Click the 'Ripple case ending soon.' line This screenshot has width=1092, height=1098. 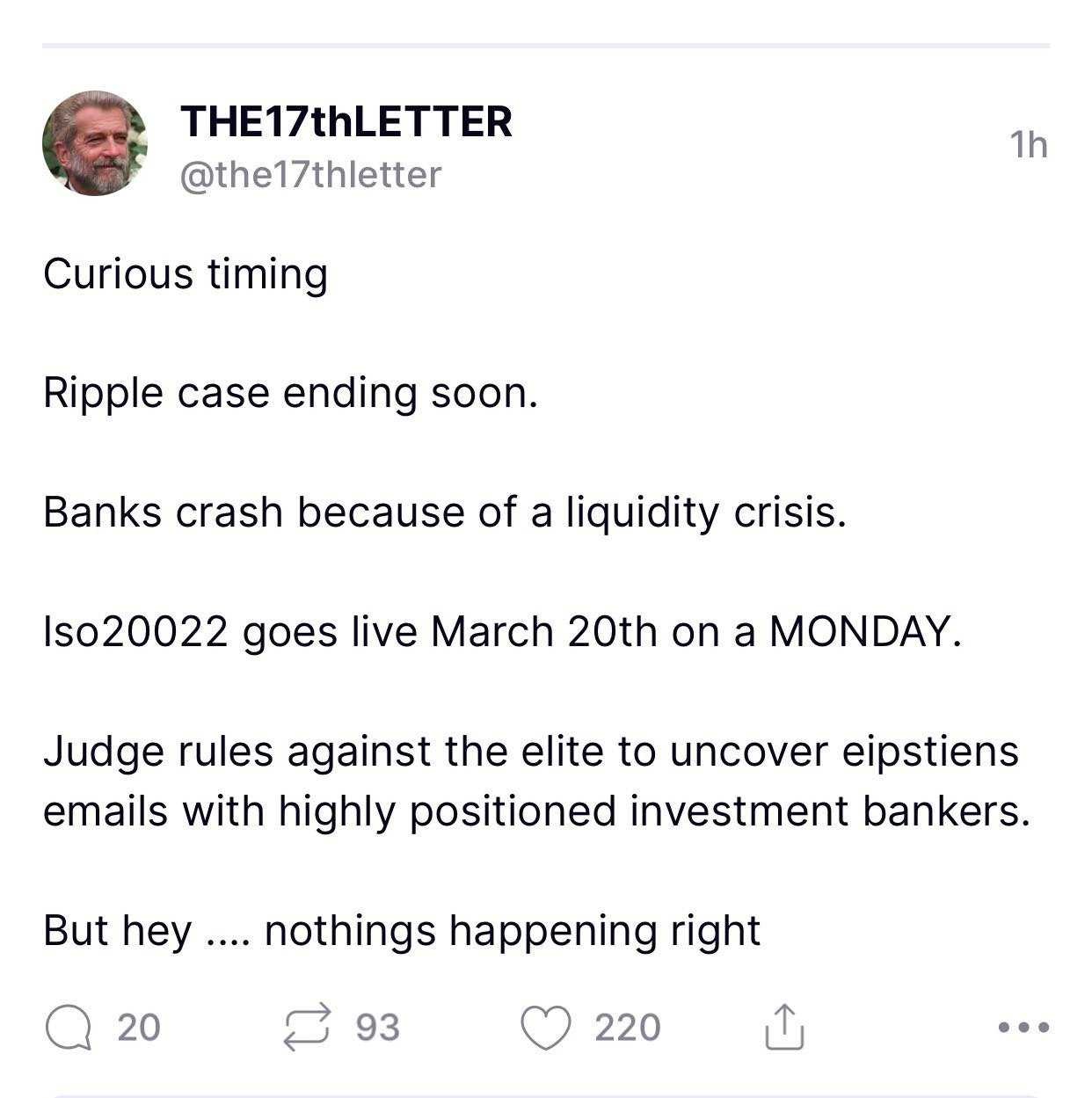pyautogui.click(x=290, y=393)
